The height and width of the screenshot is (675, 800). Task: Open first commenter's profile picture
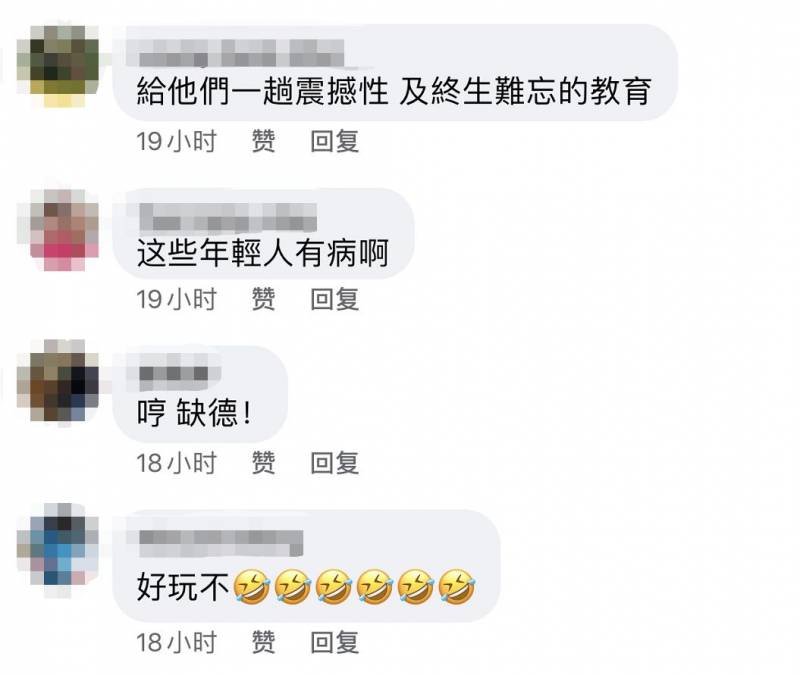pos(58,66)
